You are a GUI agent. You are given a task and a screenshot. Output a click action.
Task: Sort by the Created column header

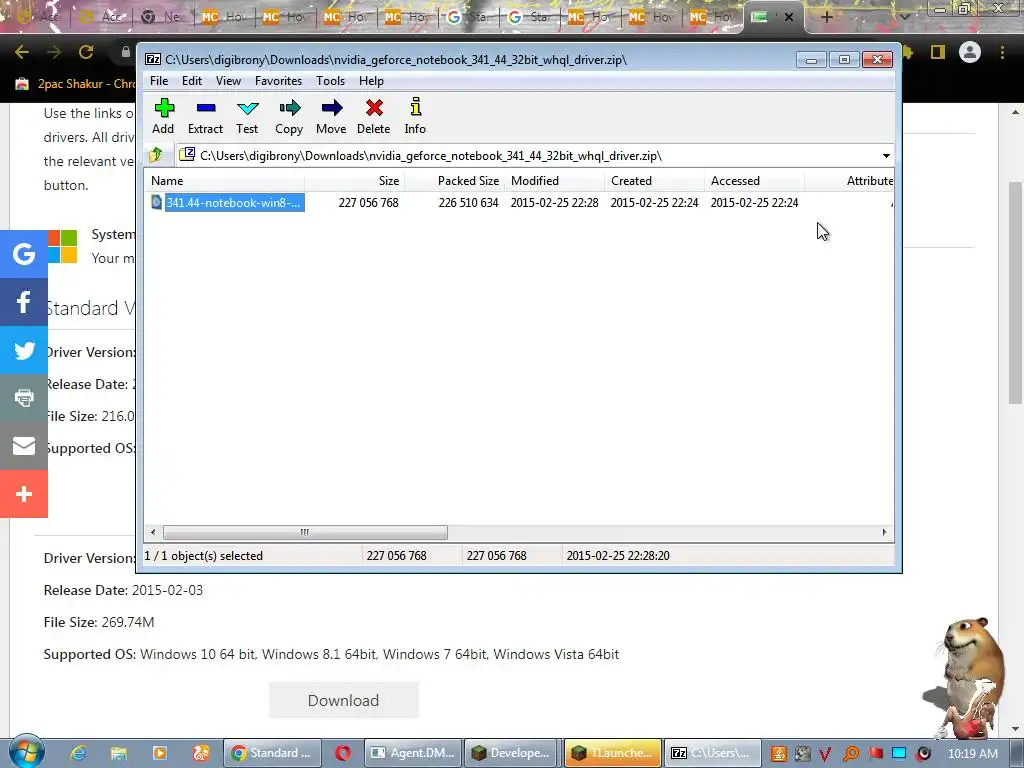point(654,181)
